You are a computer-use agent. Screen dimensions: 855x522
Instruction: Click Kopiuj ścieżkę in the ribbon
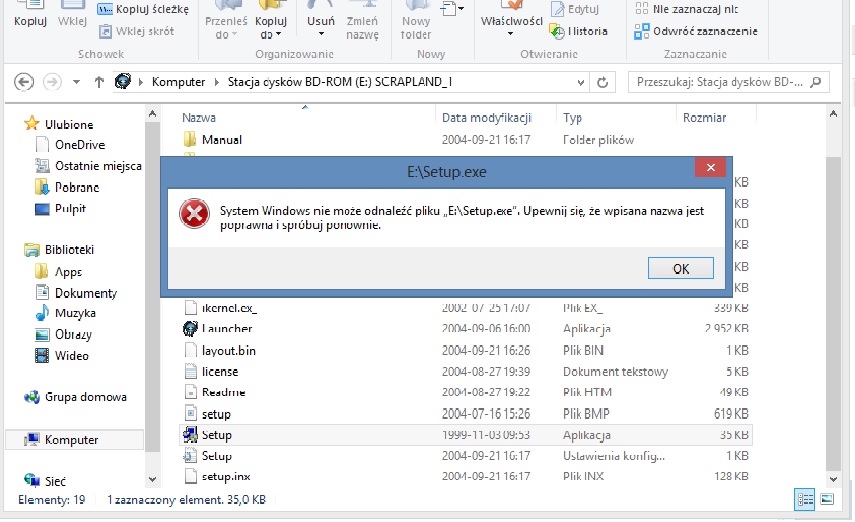coord(143,9)
